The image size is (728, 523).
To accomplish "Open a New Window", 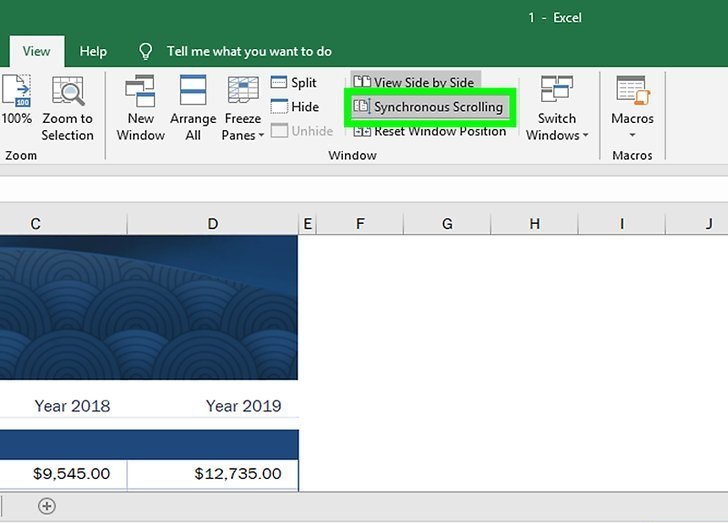I will (140, 92).
